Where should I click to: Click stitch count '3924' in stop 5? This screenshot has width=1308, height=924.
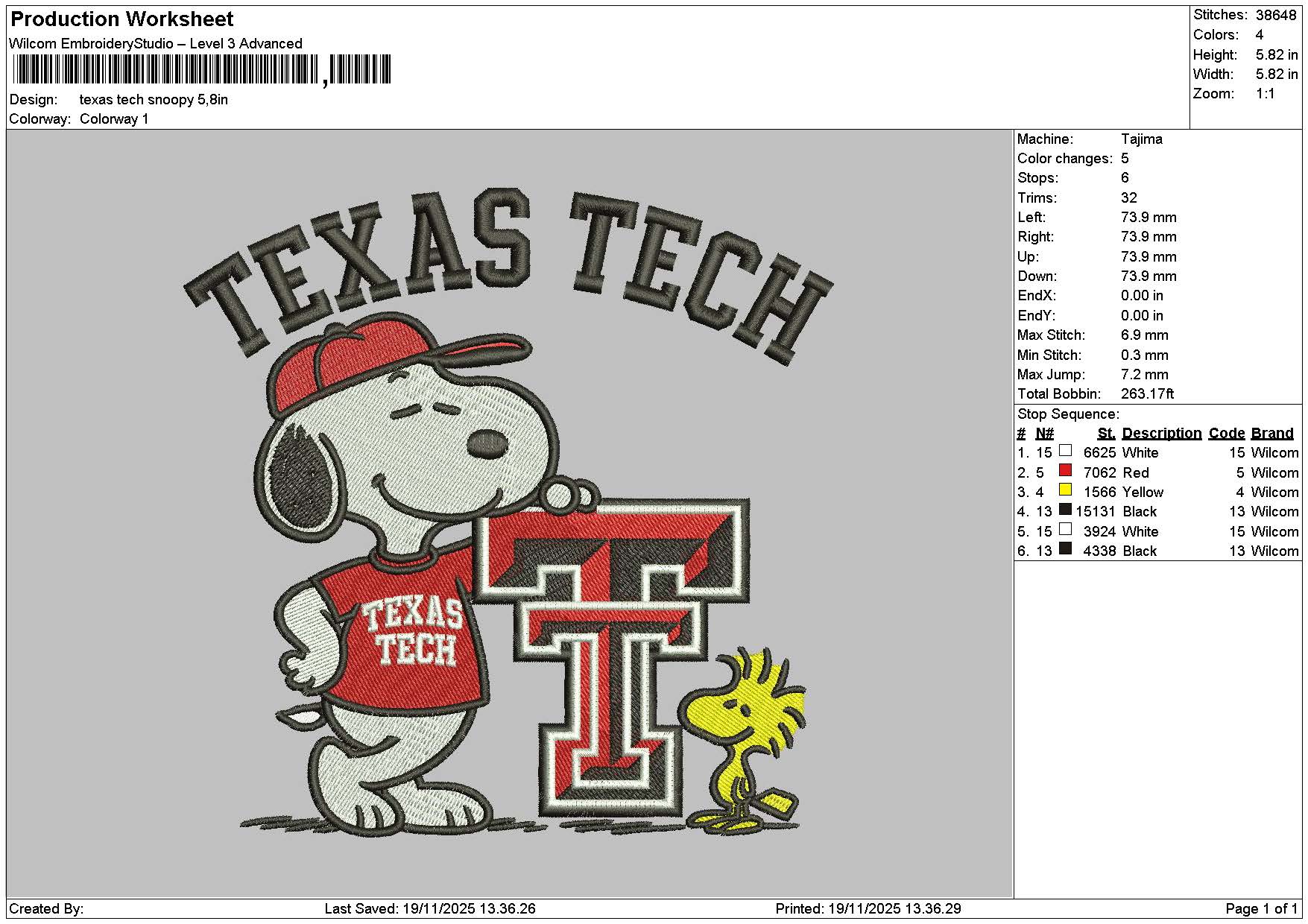(1099, 531)
